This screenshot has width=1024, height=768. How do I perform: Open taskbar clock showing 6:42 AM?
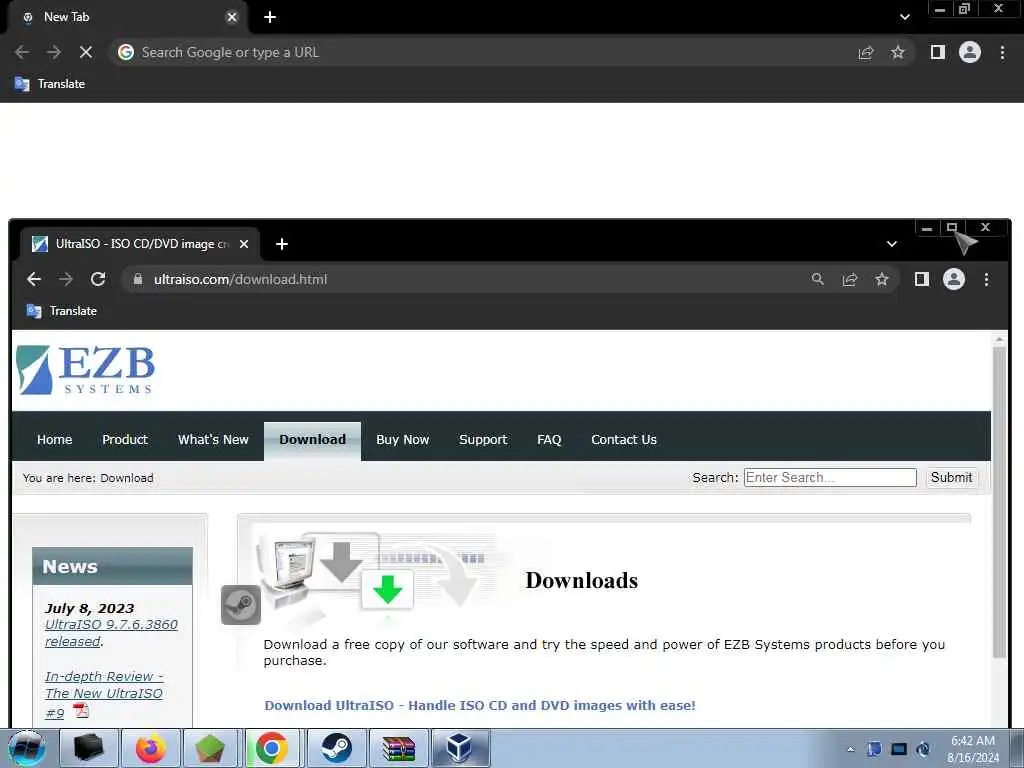pyautogui.click(x=973, y=749)
